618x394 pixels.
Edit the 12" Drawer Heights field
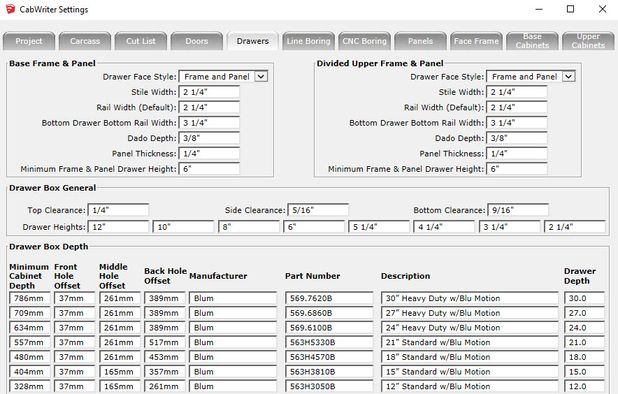tap(119, 227)
